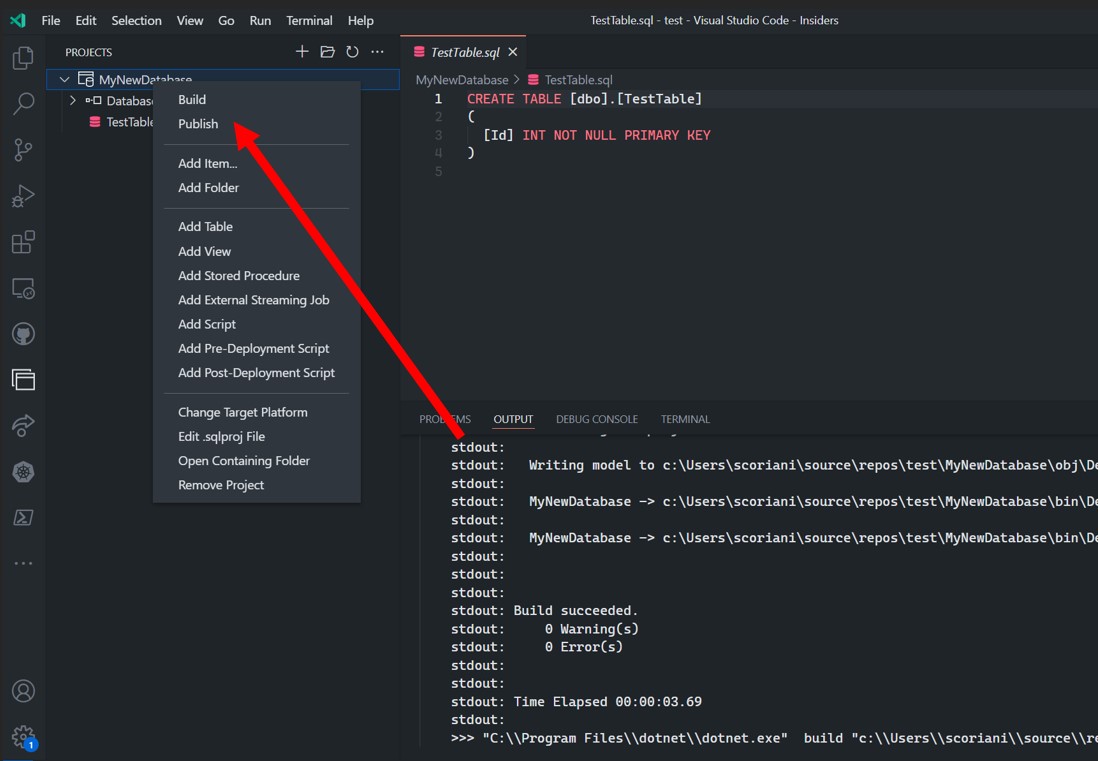Open the Search view icon
Viewport: 1098px width, 761px height.
[x=22, y=104]
